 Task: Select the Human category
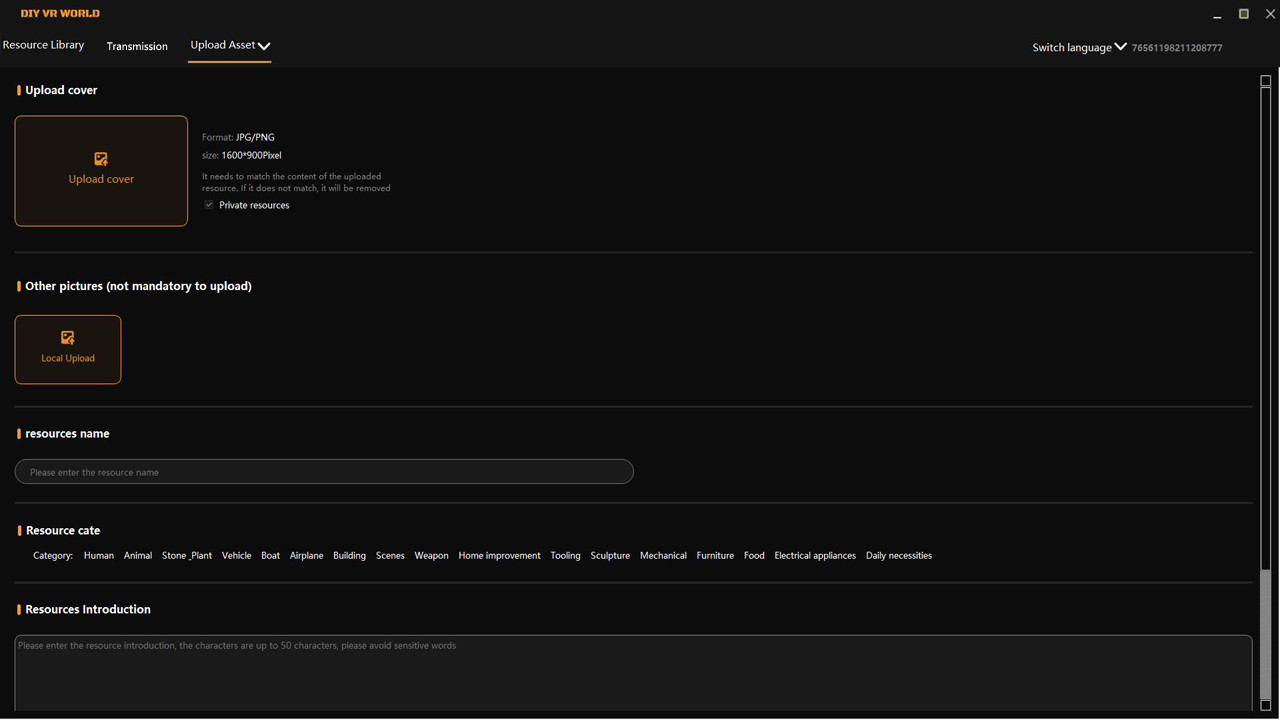point(98,555)
